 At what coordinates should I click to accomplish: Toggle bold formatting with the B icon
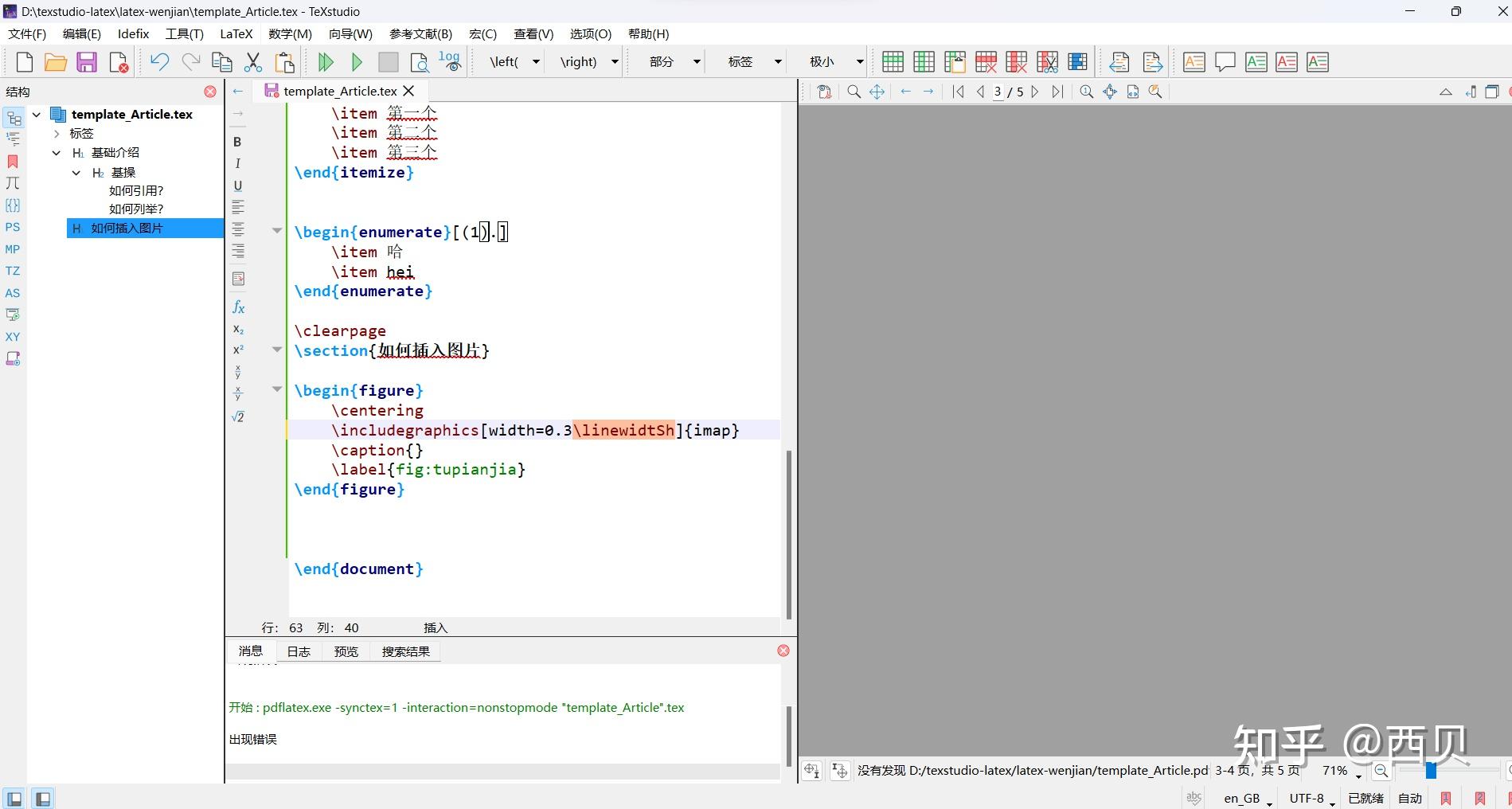click(x=236, y=142)
